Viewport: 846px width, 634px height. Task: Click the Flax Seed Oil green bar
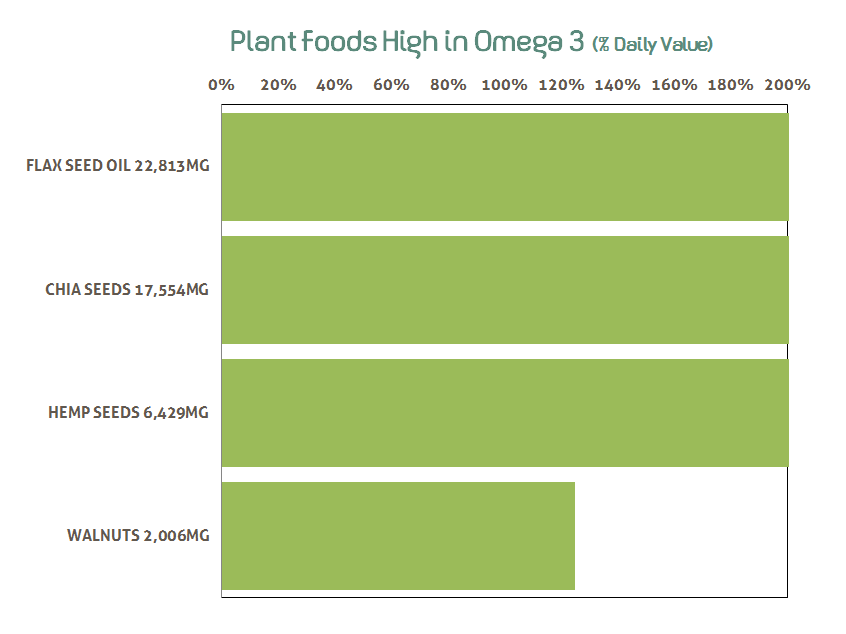coord(504,167)
